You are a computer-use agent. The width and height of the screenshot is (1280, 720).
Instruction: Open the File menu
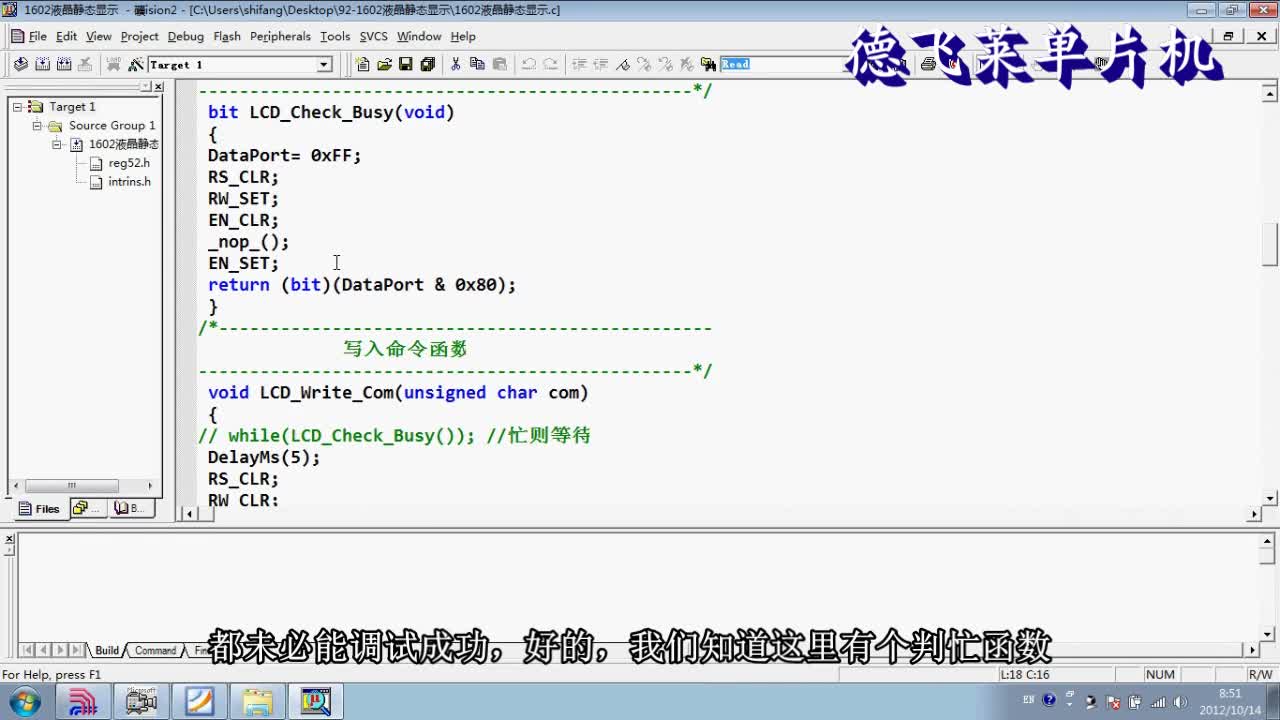pyautogui.click(x=38, y=36)
